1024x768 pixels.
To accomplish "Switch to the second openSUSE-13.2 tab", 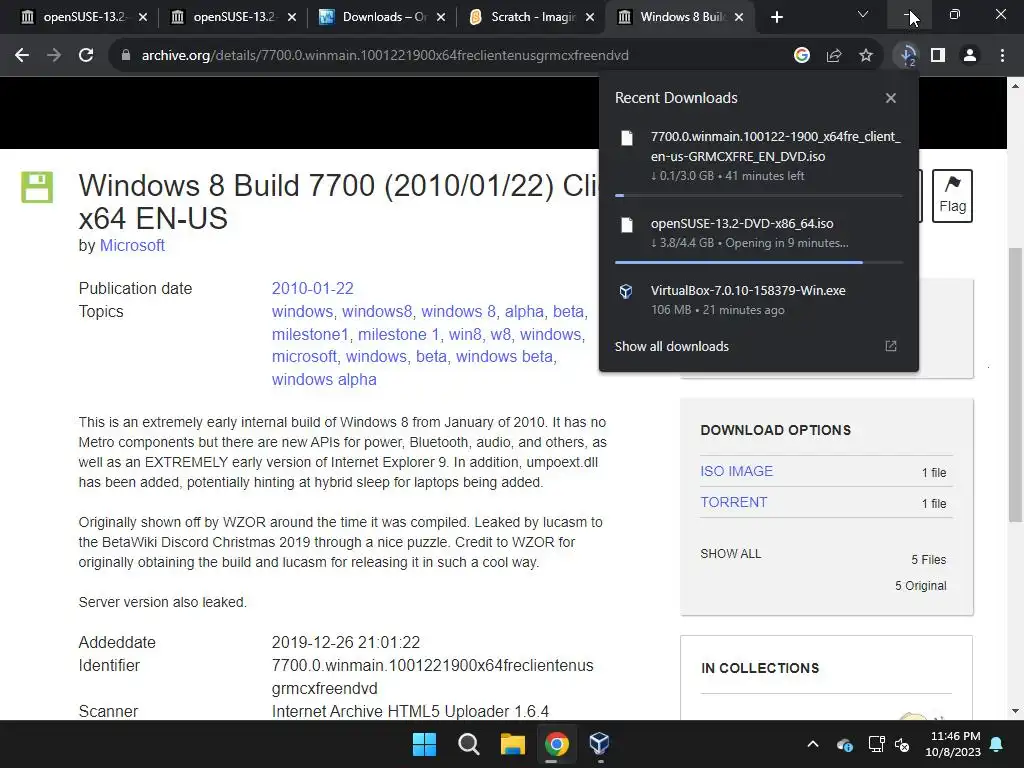I will tap(234, 17).
